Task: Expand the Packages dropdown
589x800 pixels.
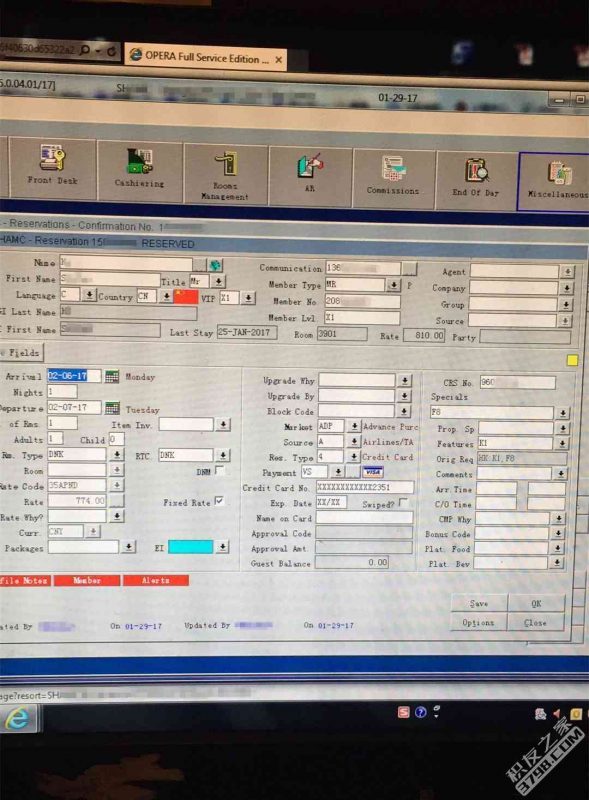Action: (x=129, y=547)
